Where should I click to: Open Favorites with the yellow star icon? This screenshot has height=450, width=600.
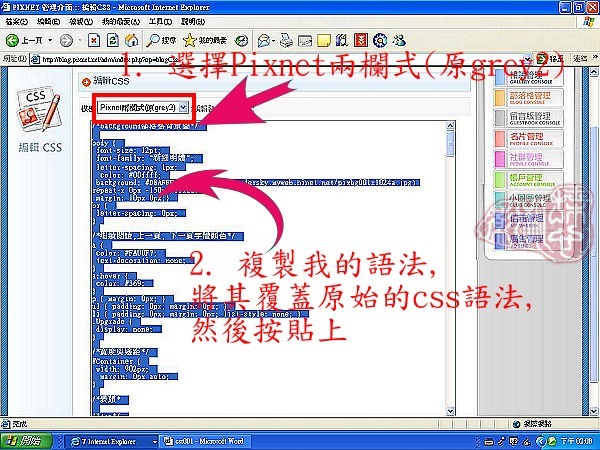(x=205, y=40)
